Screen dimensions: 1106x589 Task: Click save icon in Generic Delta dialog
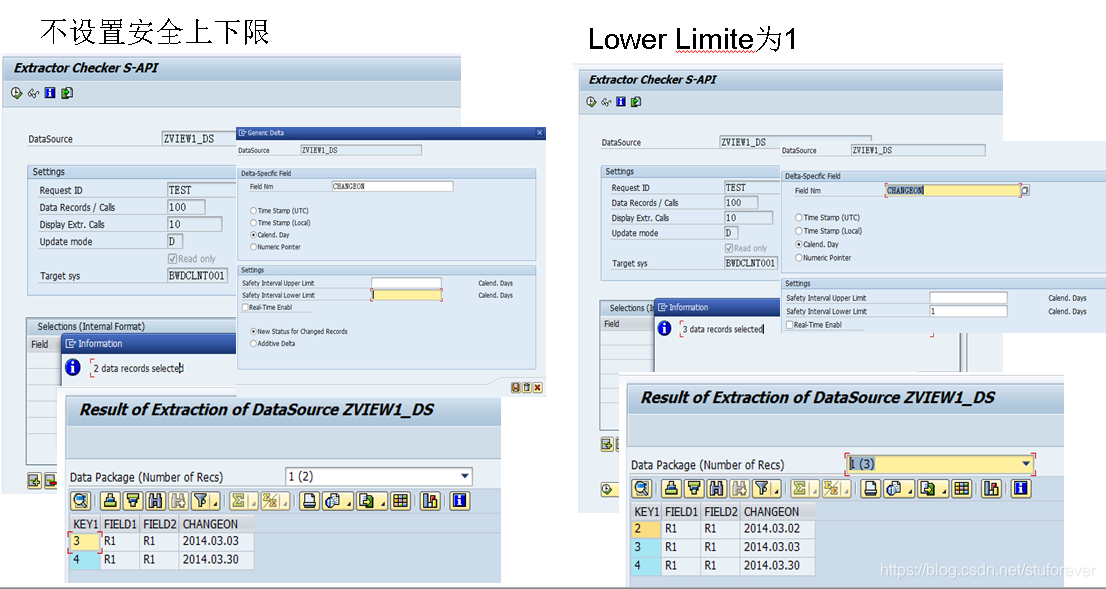(516, 388)
